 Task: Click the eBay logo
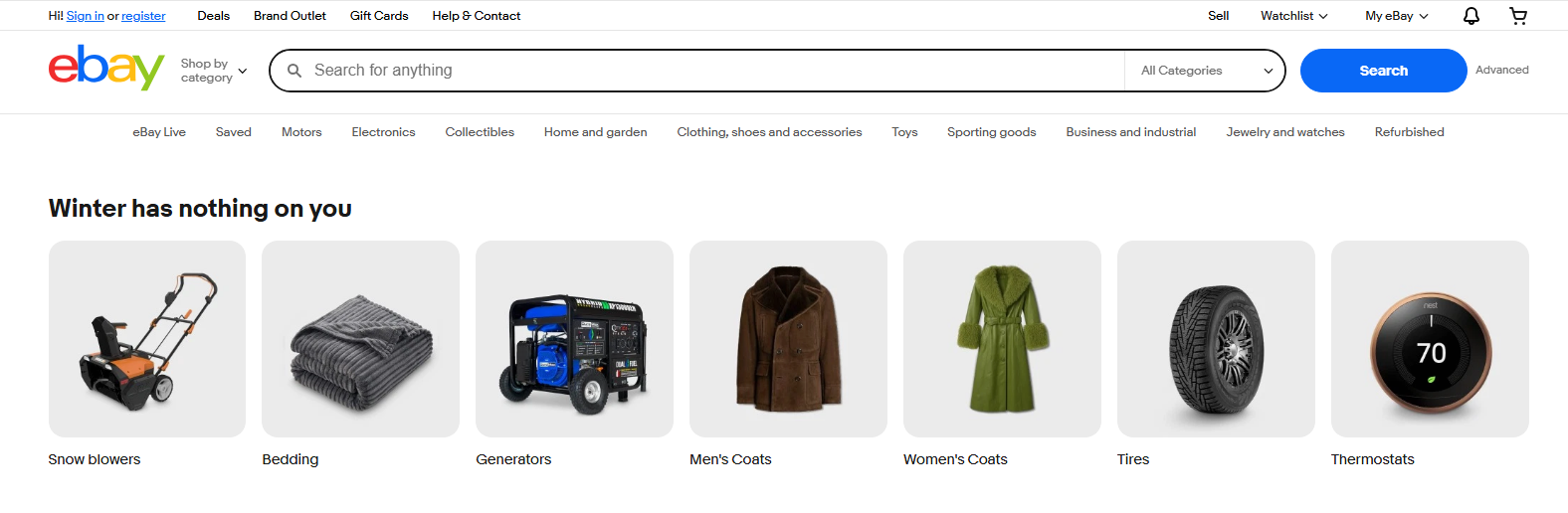coord(106,68)
